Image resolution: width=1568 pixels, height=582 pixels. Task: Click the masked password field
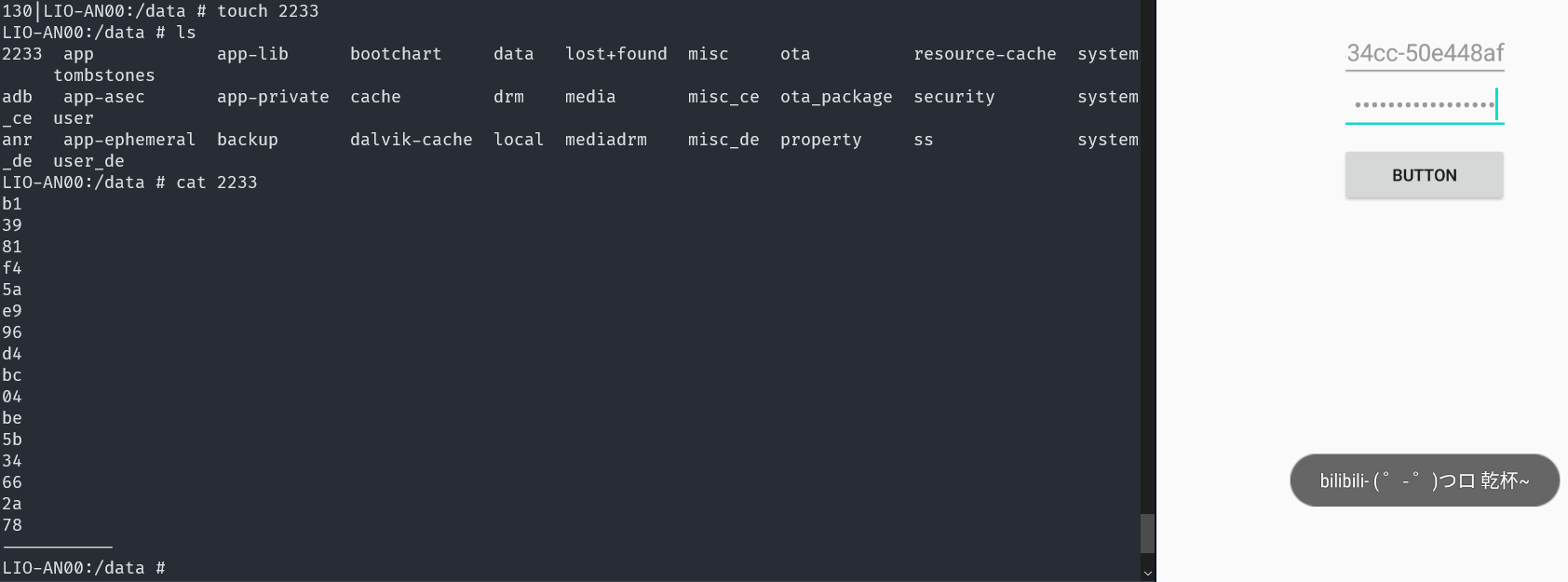coord(1424,105)
